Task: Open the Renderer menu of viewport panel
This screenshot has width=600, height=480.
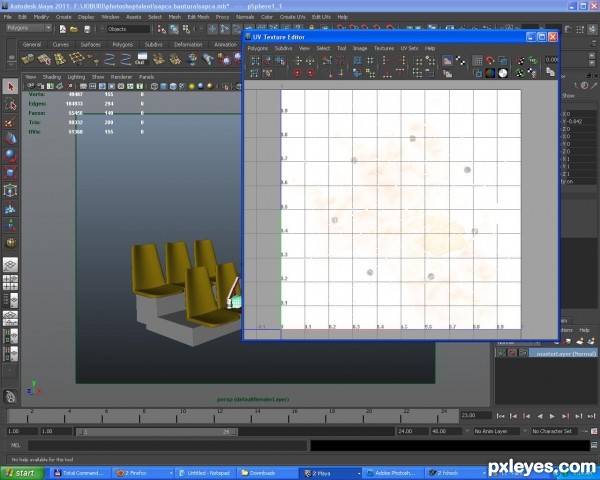Action: tap(121, 77)
